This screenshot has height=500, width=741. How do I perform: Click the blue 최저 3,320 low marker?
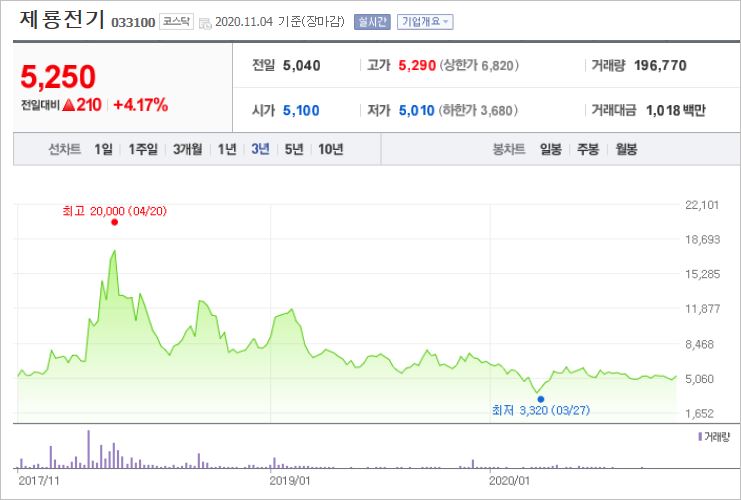pos(541,399)
